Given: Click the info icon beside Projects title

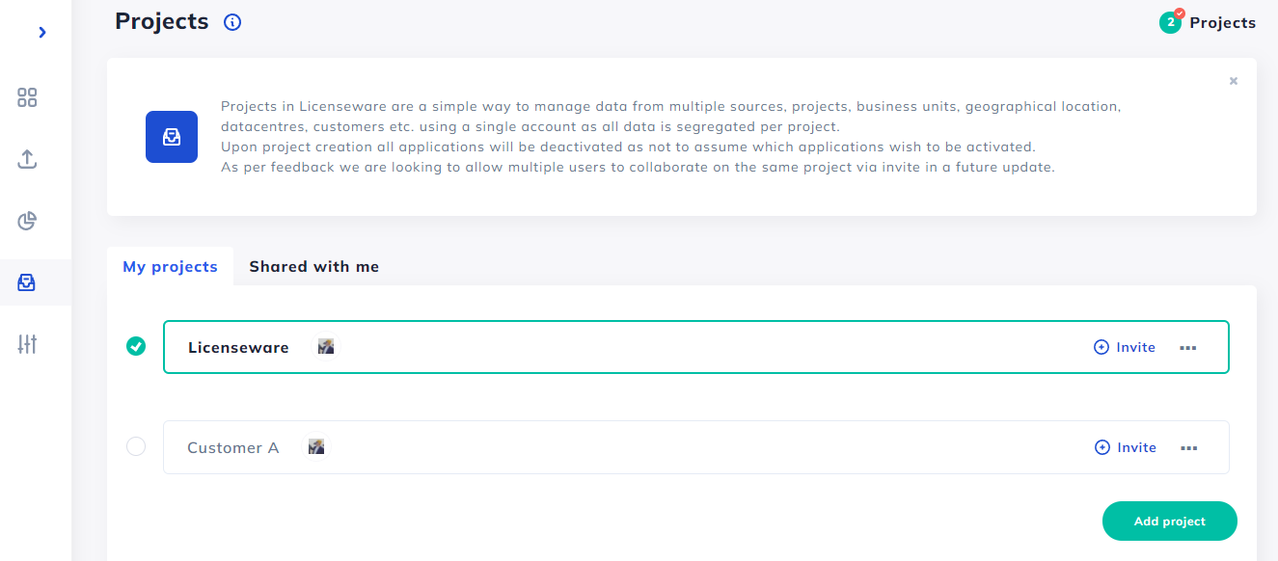Looking at the screenshot, I should pos(233,22).
